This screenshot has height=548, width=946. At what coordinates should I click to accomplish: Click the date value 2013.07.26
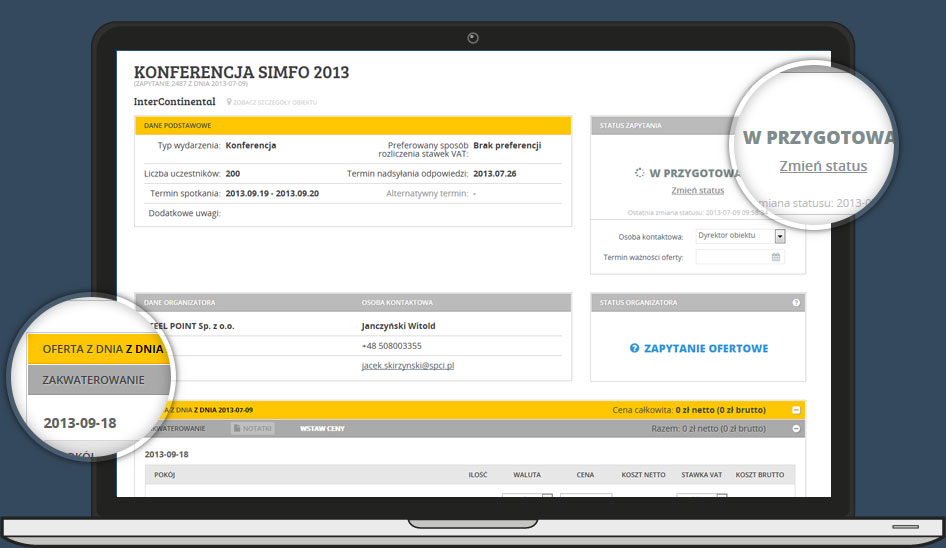point(495,173)
